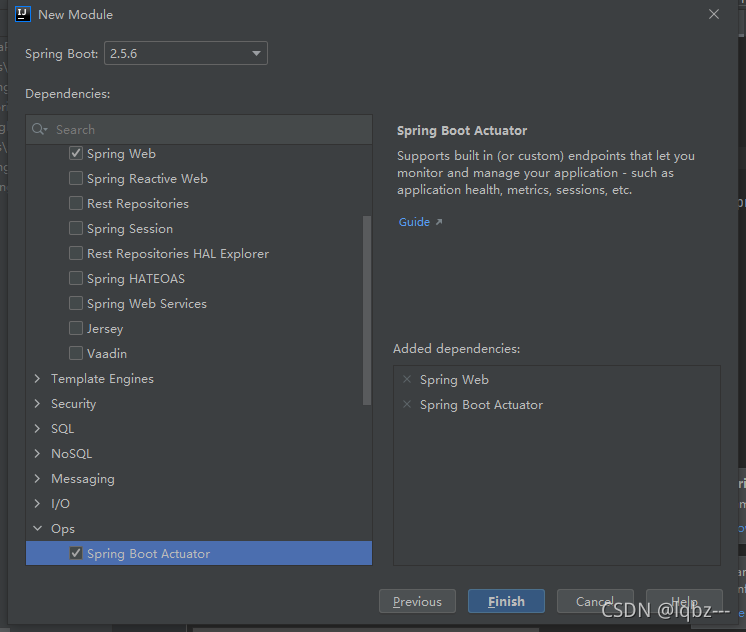Screen dimensions: 746x632
Task: Click the search magnifier icon in Dependencies
Action: pos(39,129)
